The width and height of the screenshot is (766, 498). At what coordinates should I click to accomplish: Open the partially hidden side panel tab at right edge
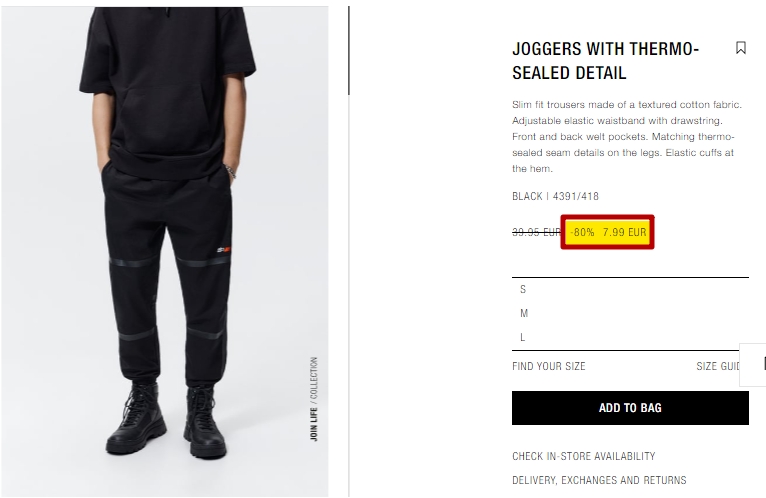[x=753, y=365]
